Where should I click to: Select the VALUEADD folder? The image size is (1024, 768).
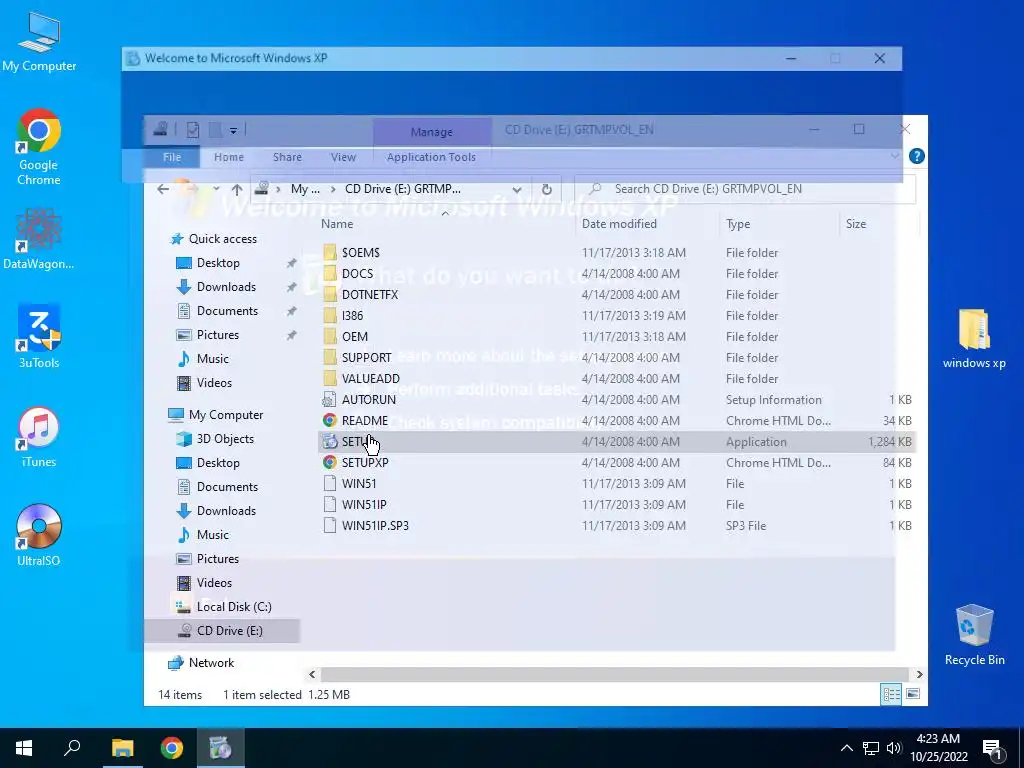[x=370, y=379]
